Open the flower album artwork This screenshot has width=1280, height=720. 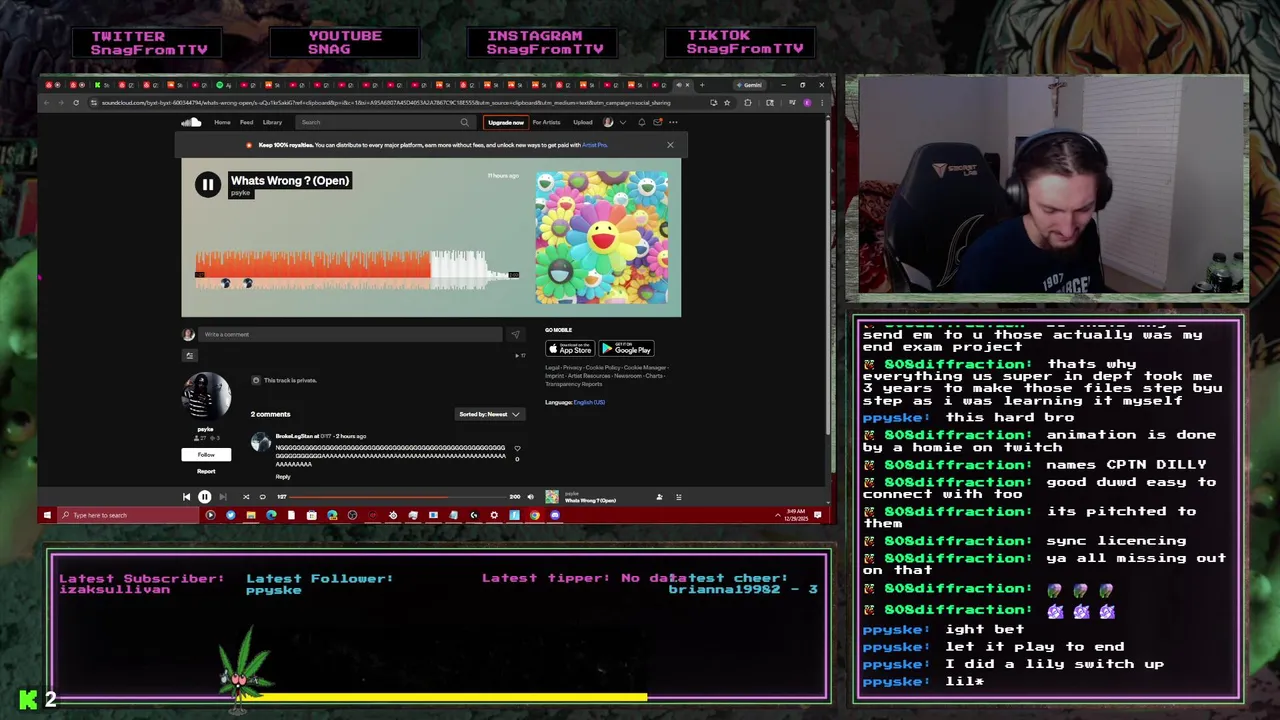pos(602,238)
